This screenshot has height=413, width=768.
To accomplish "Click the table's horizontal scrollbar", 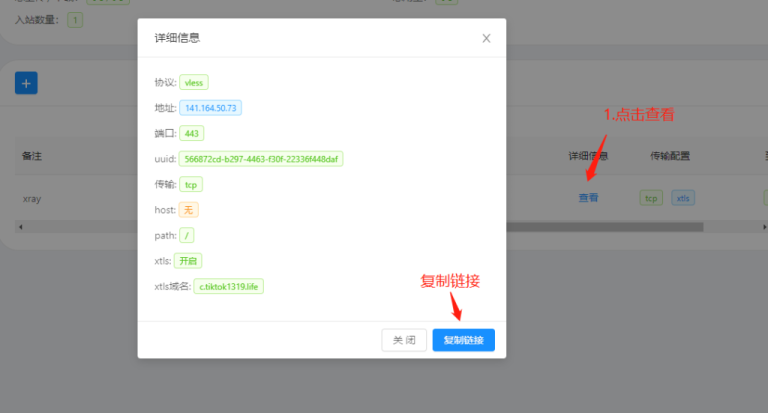I will (x=620, y=227).
